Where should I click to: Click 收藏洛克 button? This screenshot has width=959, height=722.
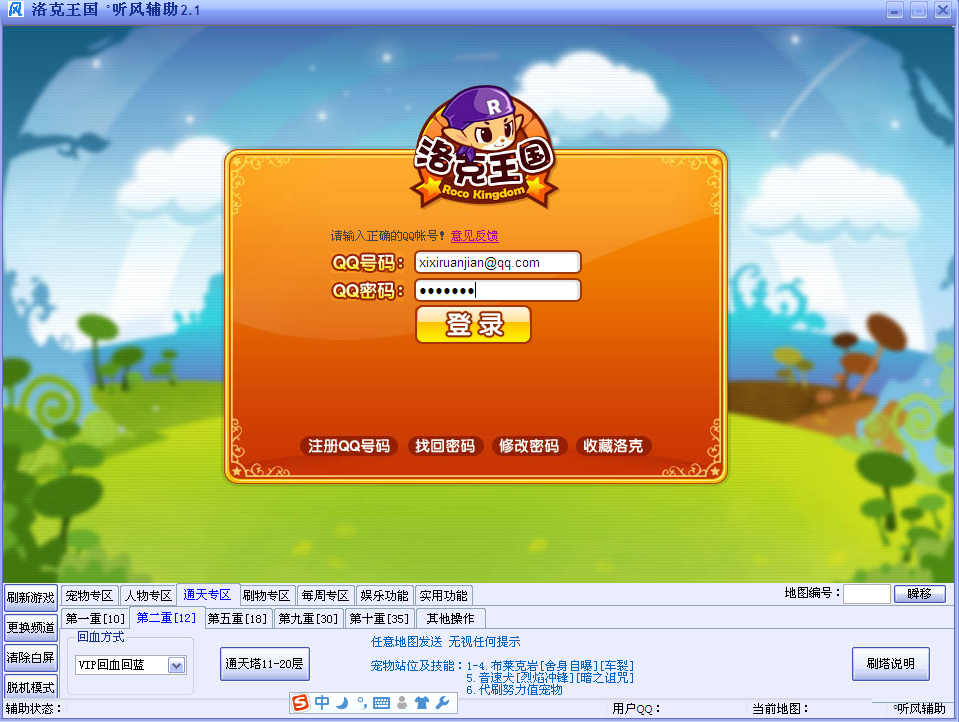coord(613,445)
